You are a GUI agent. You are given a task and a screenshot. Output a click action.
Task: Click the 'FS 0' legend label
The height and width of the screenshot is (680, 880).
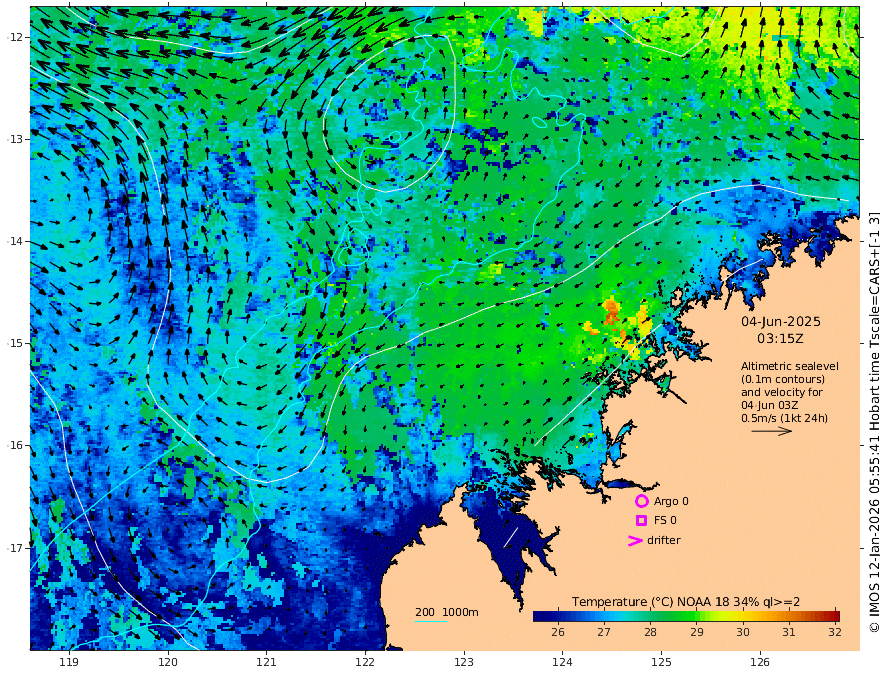(x=665, y=520)
